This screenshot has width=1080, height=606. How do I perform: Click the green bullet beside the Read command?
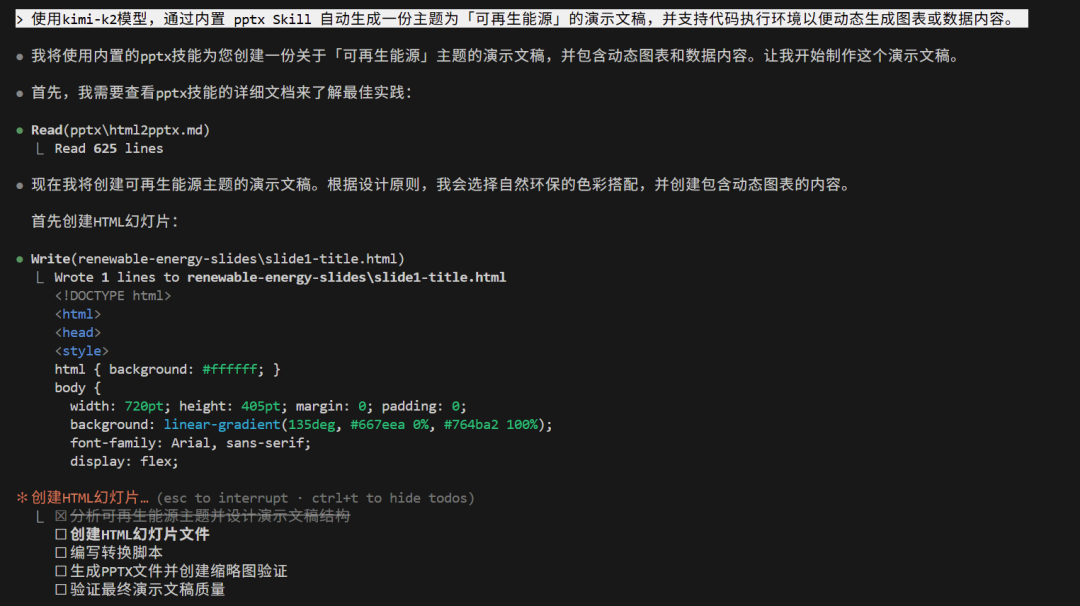(20, 130)
